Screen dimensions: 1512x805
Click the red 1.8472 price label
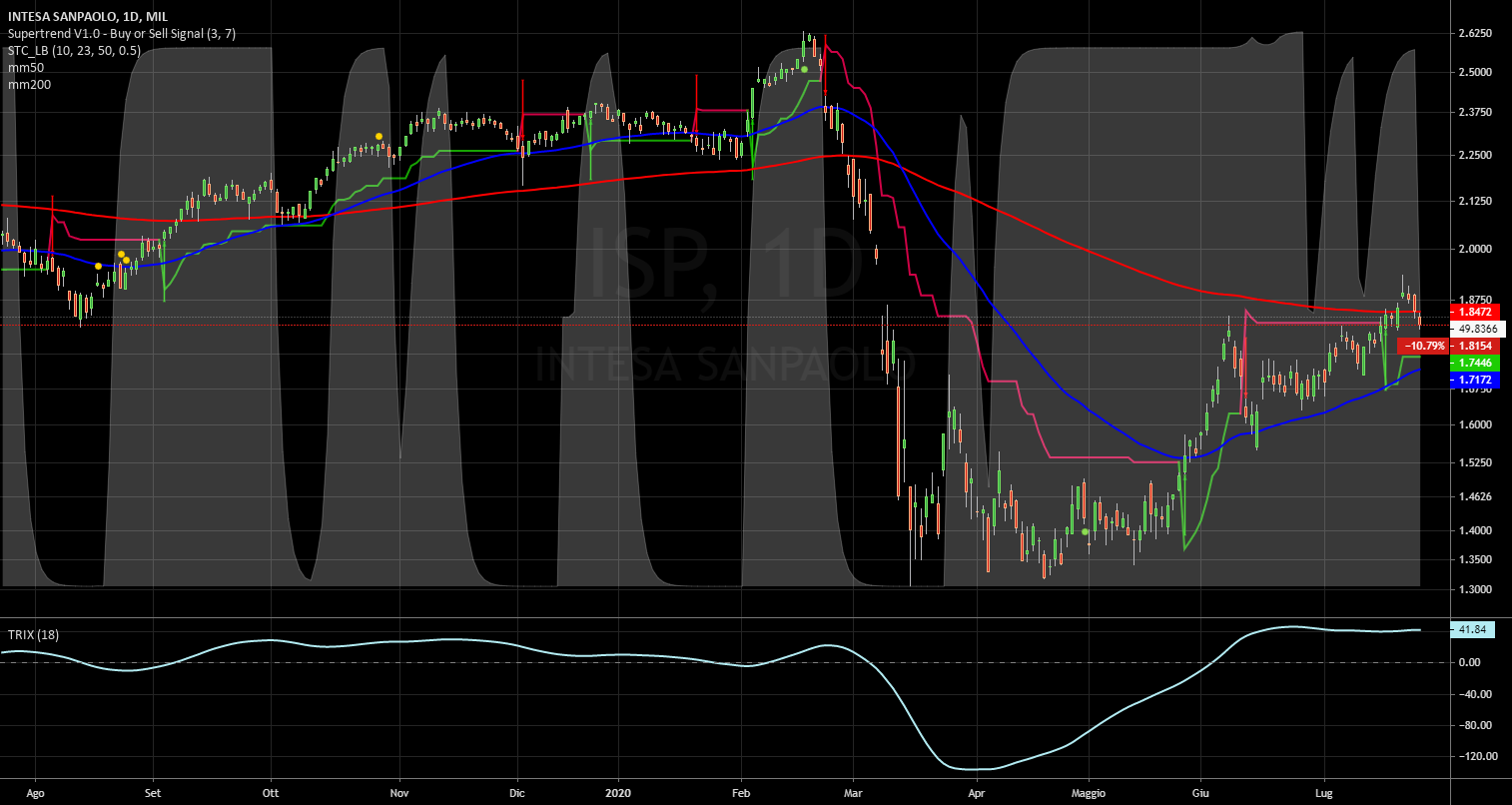pos(1473,312)
